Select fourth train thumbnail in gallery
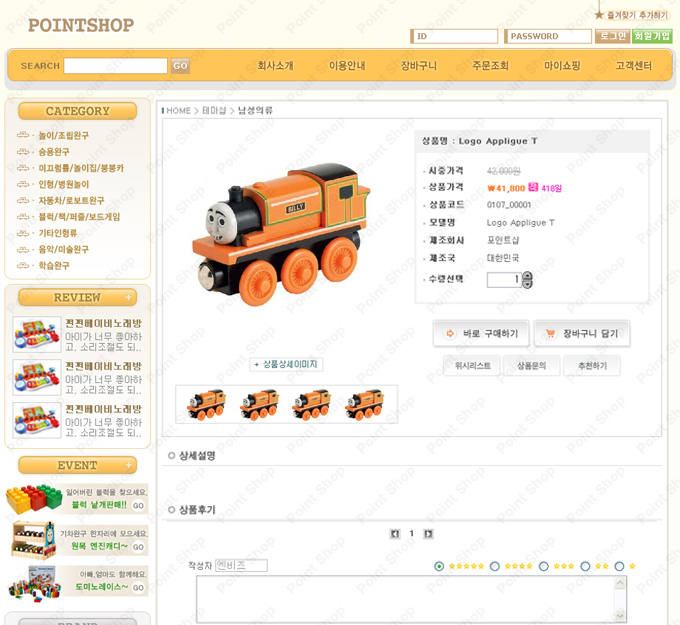Image resolution: width=680 pixels, height=625 pixels. pos(365,404)
